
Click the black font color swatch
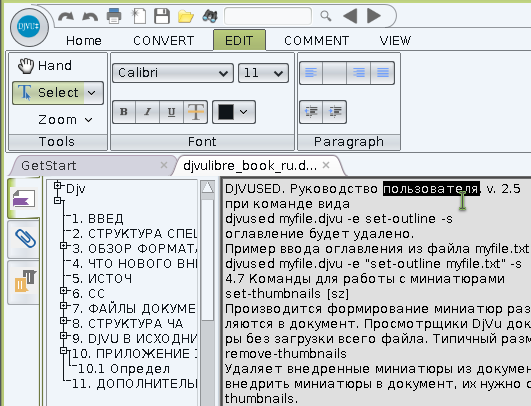click(x=226, y=112)
